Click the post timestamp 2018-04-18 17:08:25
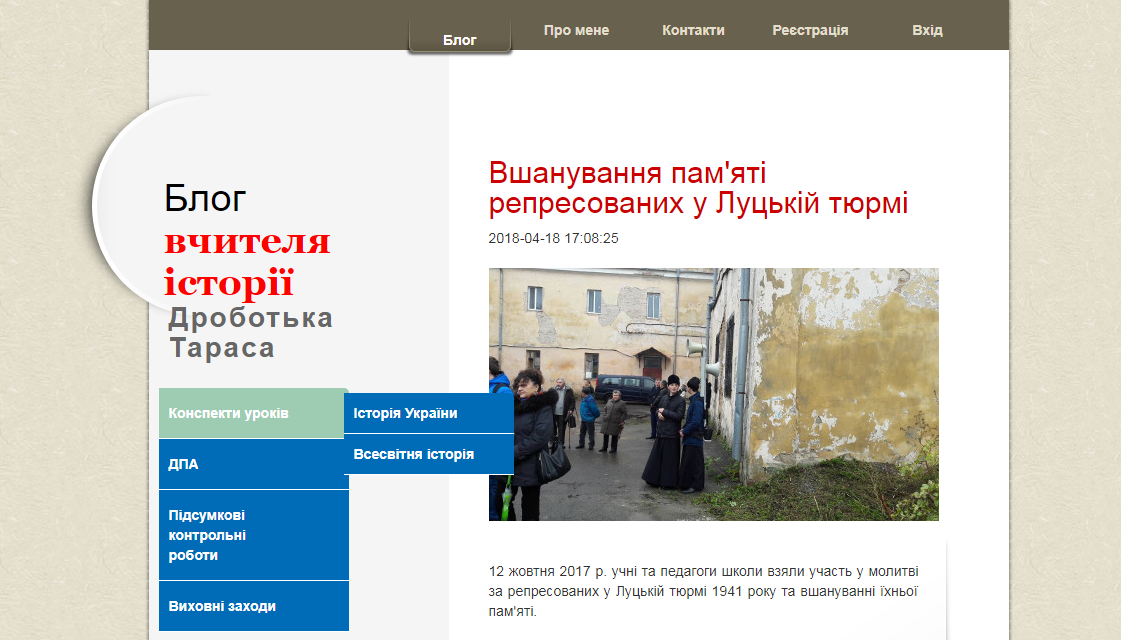This screenshot has height=640, width=1121. (553, 238)
